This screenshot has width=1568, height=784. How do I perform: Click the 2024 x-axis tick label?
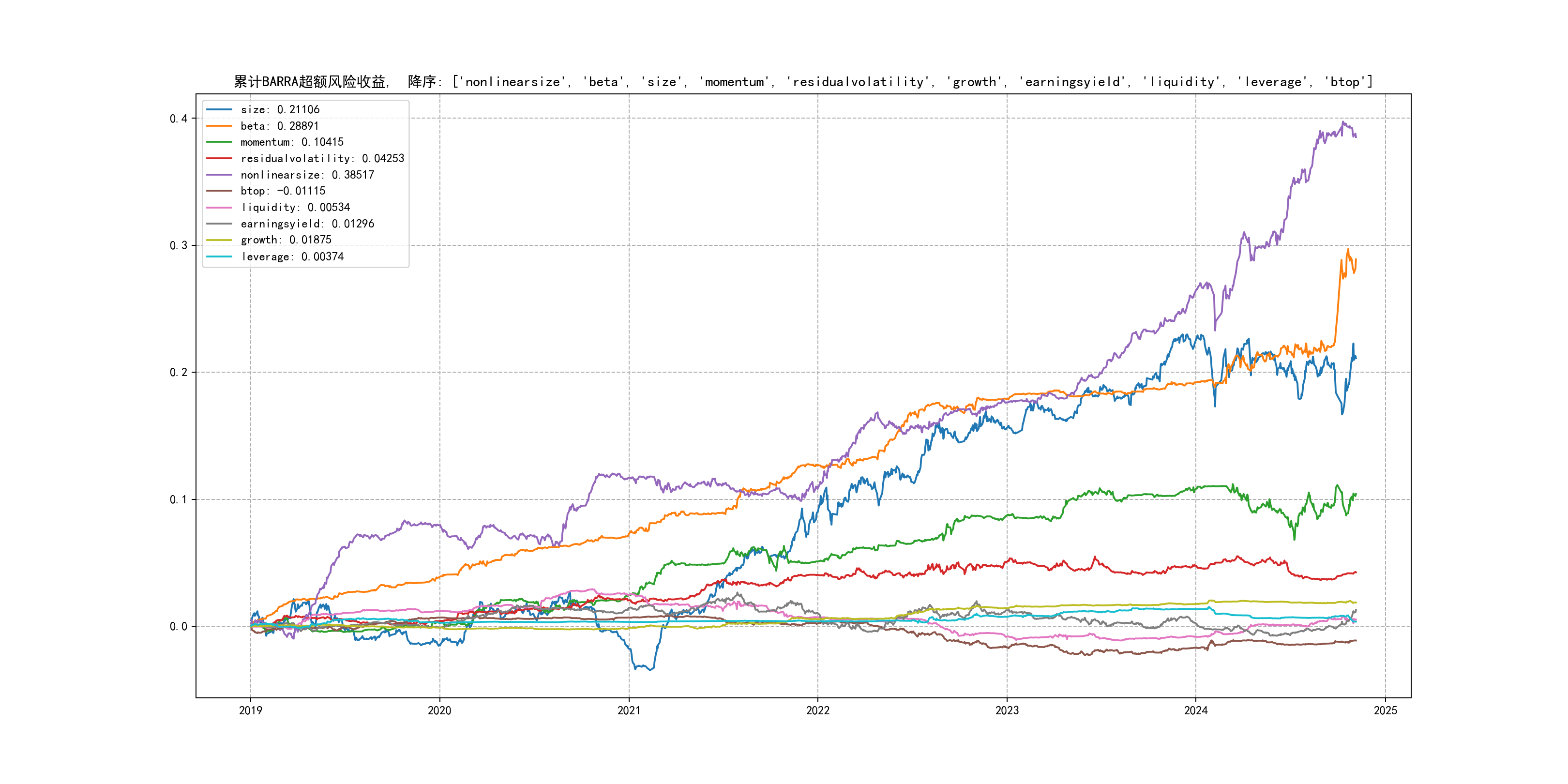[1195, 710]
